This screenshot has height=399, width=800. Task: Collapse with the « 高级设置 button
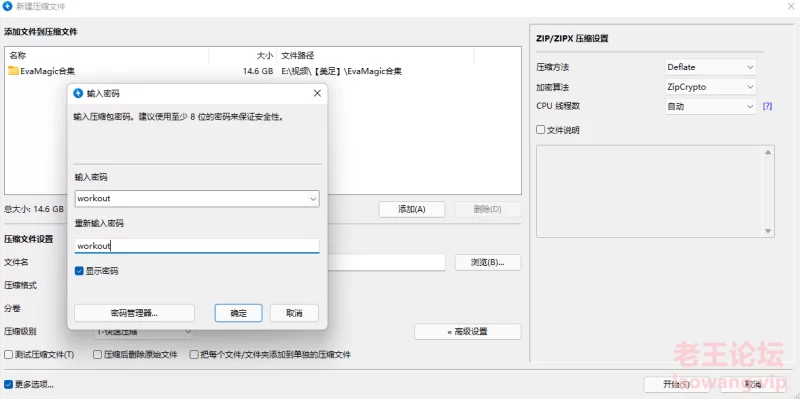click(x=467, y=332)
